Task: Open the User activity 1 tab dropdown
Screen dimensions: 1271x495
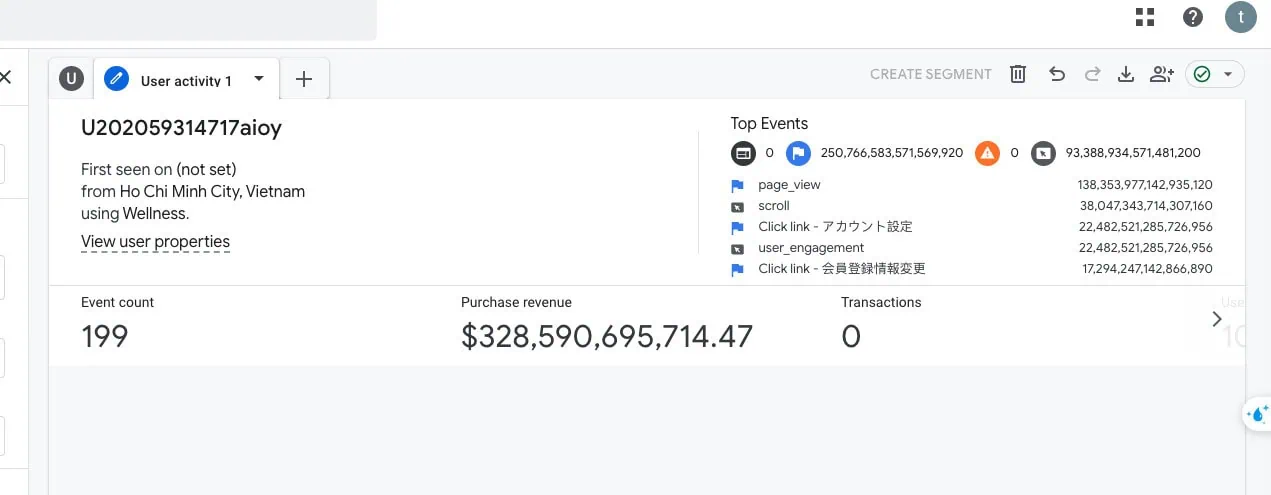Action: click(x=259, y=79)
